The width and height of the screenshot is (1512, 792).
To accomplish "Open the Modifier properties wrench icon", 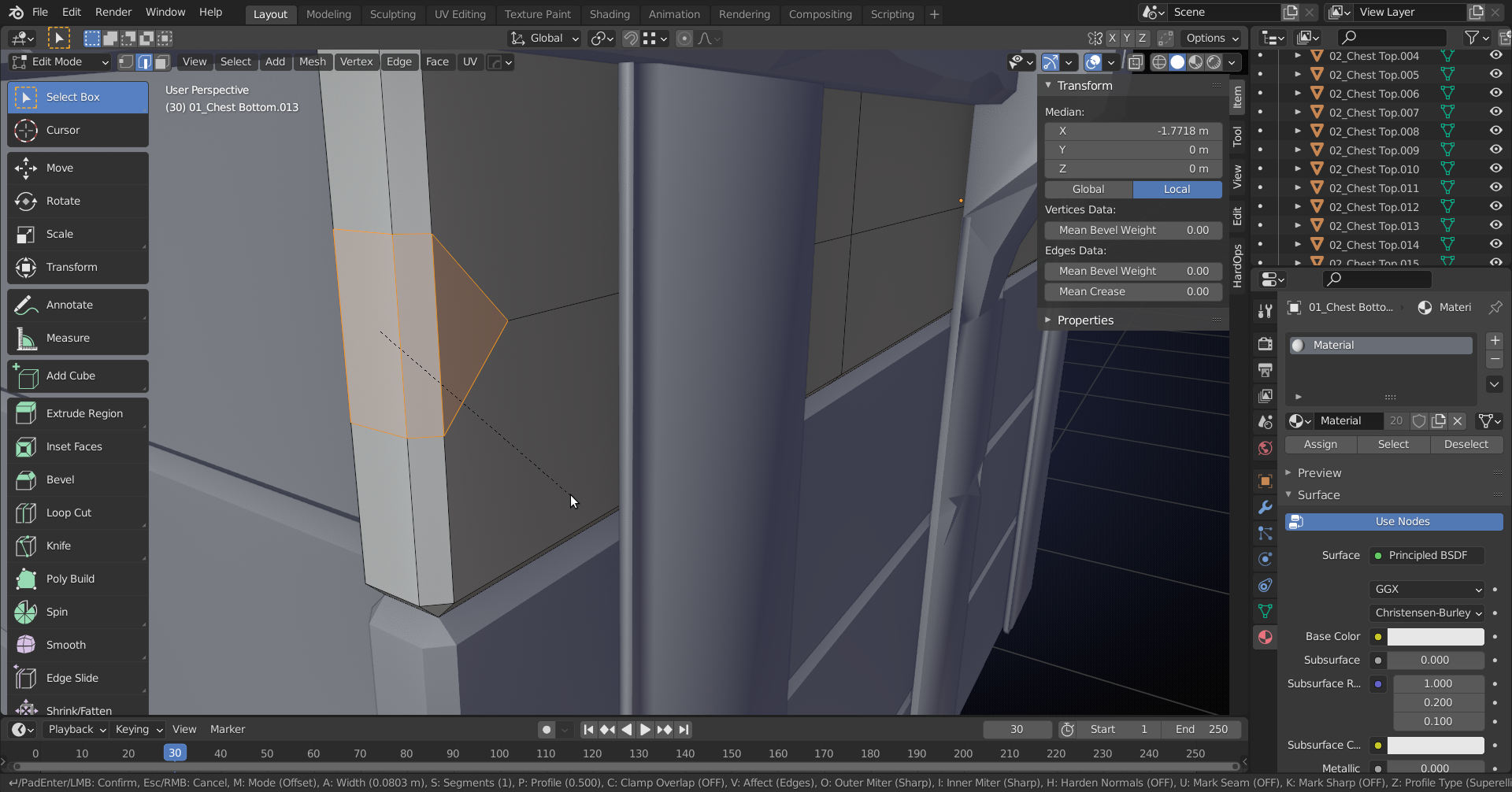I will point(1264,507).
